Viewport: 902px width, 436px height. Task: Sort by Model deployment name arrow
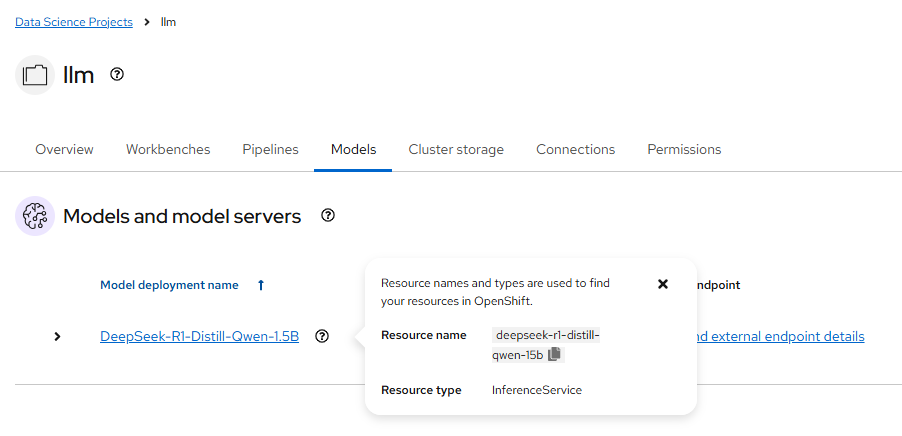tap(261, 285)
